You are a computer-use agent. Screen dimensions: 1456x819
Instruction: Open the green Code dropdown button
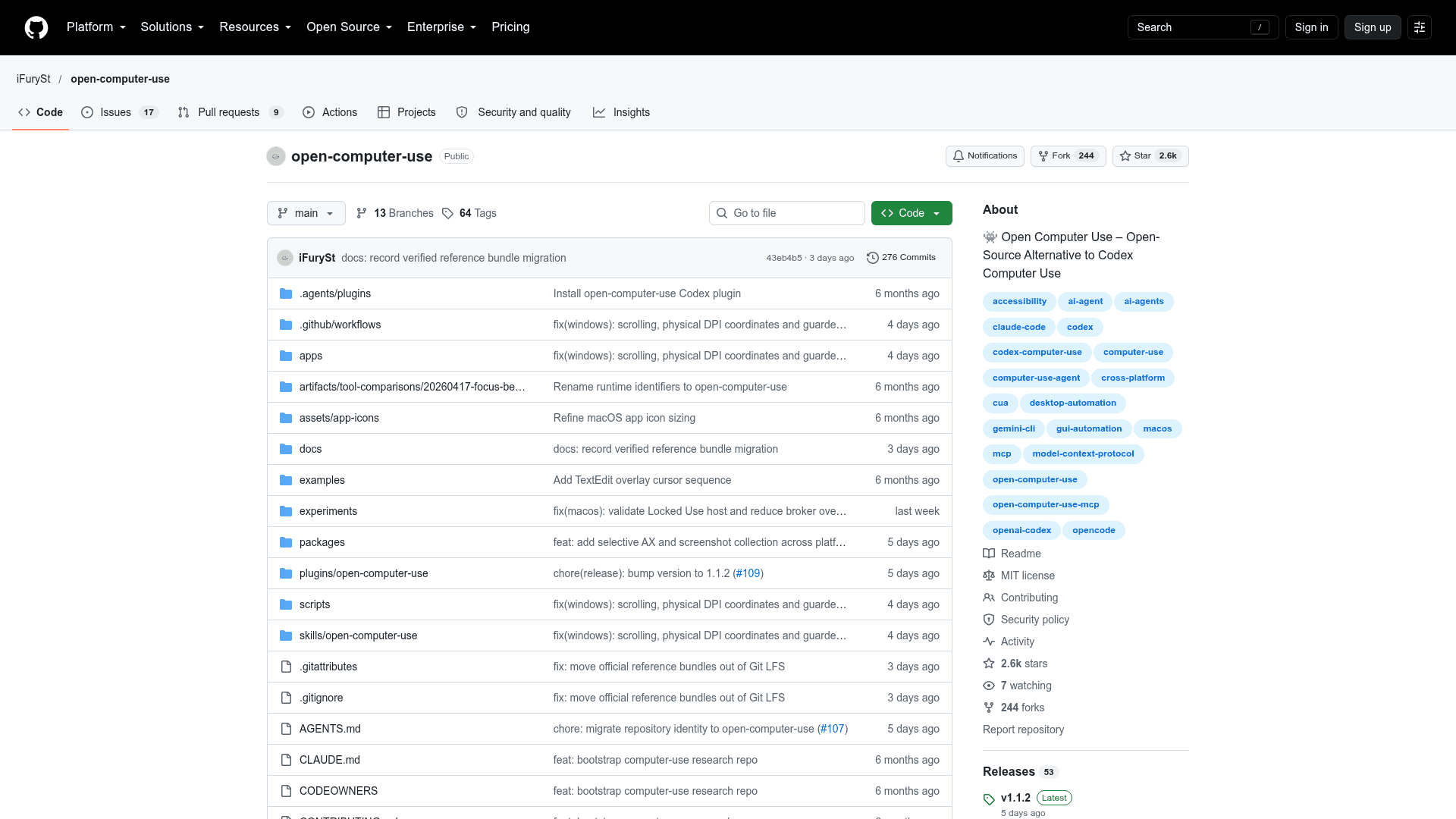[912, 213]
